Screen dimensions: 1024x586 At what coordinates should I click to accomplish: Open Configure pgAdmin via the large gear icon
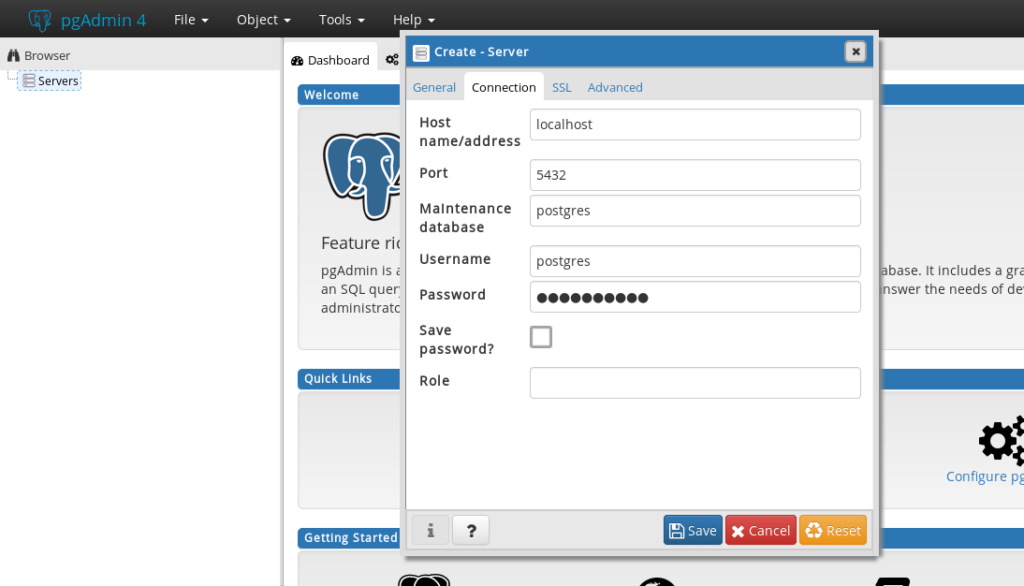click(998, 440)
